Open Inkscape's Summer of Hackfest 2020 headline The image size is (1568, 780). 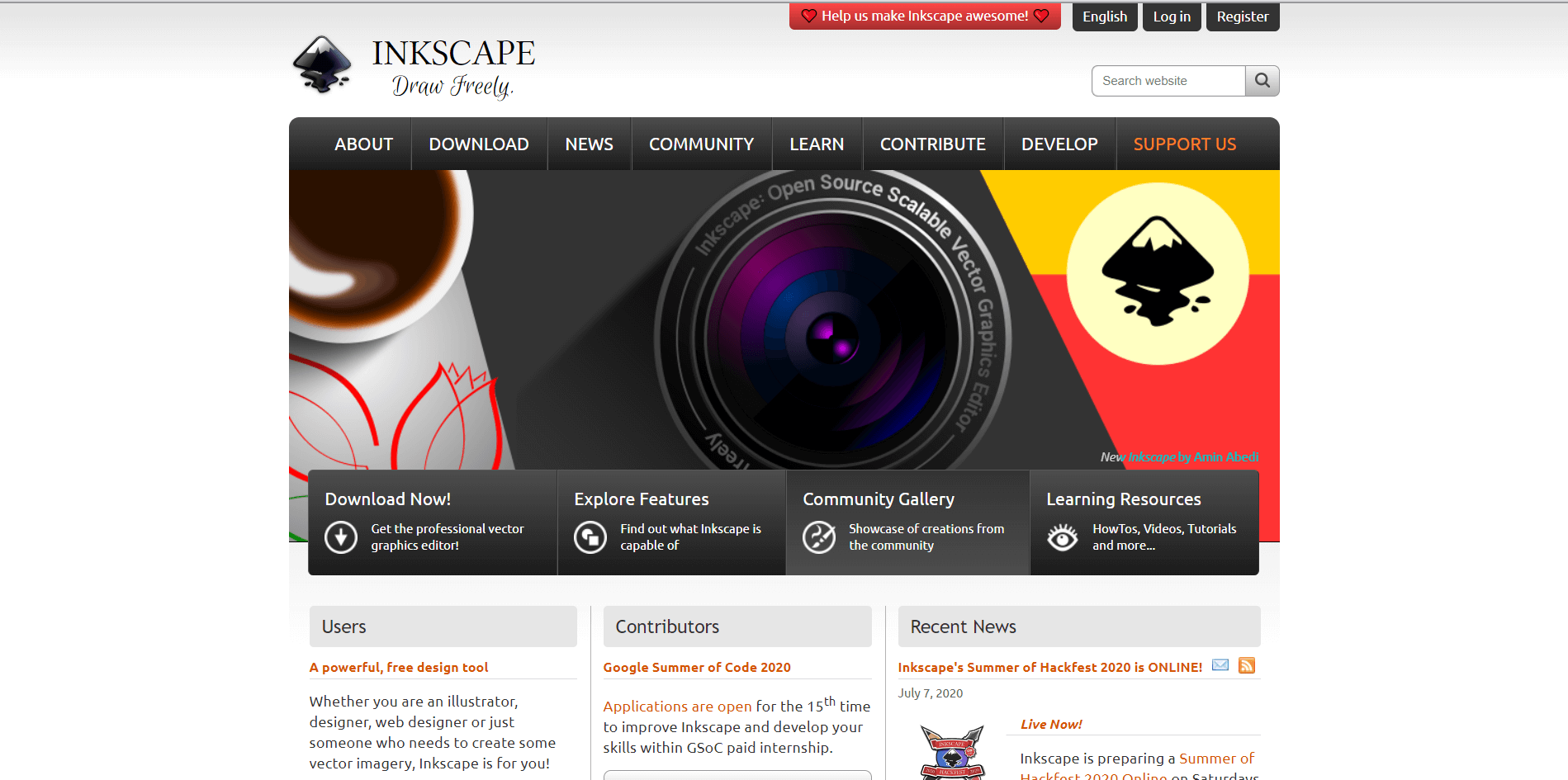coord(1049,667)
